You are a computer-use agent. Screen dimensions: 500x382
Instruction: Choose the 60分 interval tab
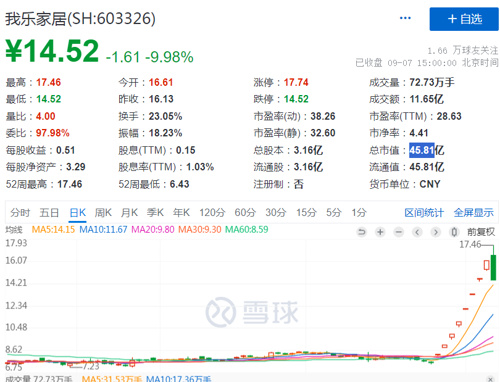pos(245,212)
